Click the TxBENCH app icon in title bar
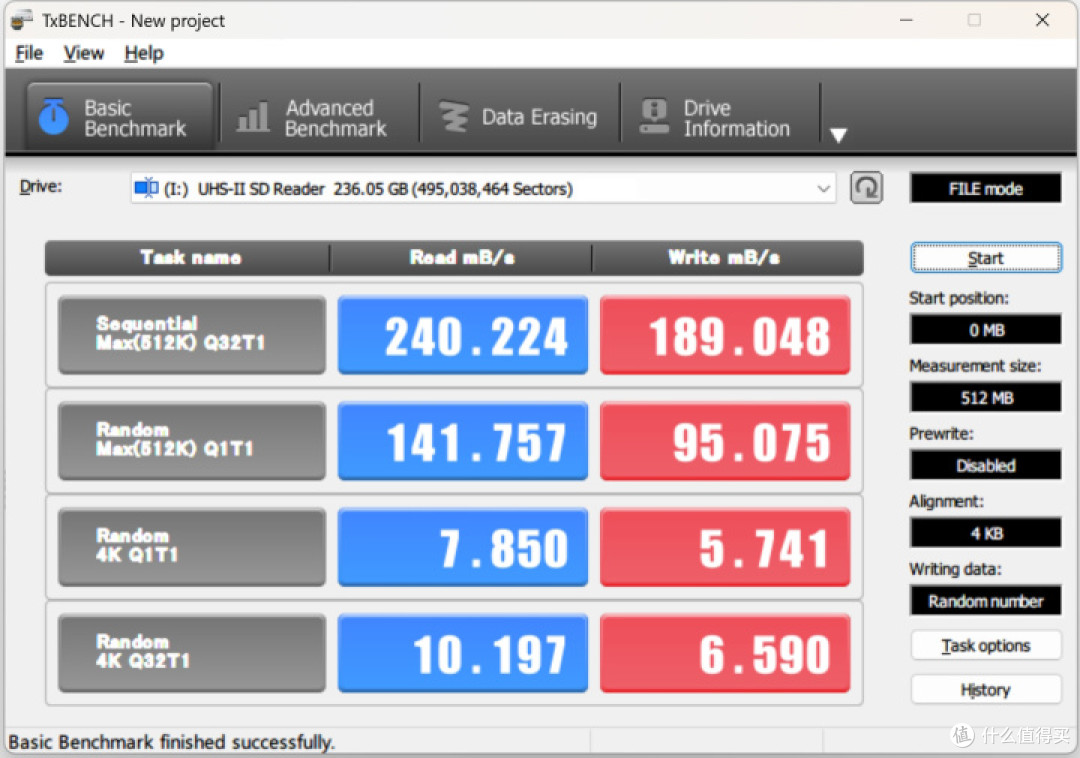Image resolution: width=1080 pixels, height=758 pixels. [x=21, y=20]
